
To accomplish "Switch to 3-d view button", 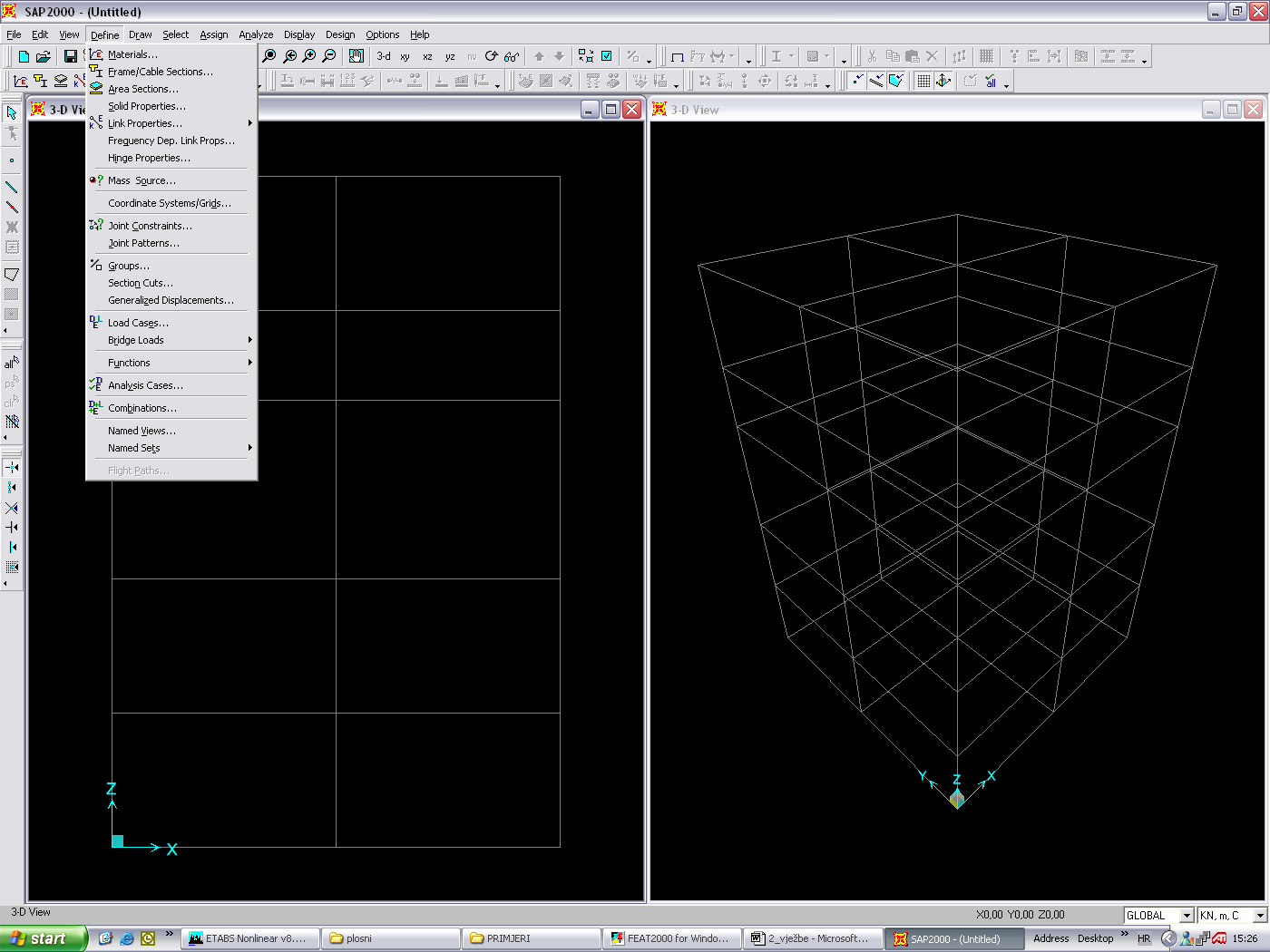I will pos(384,56).
